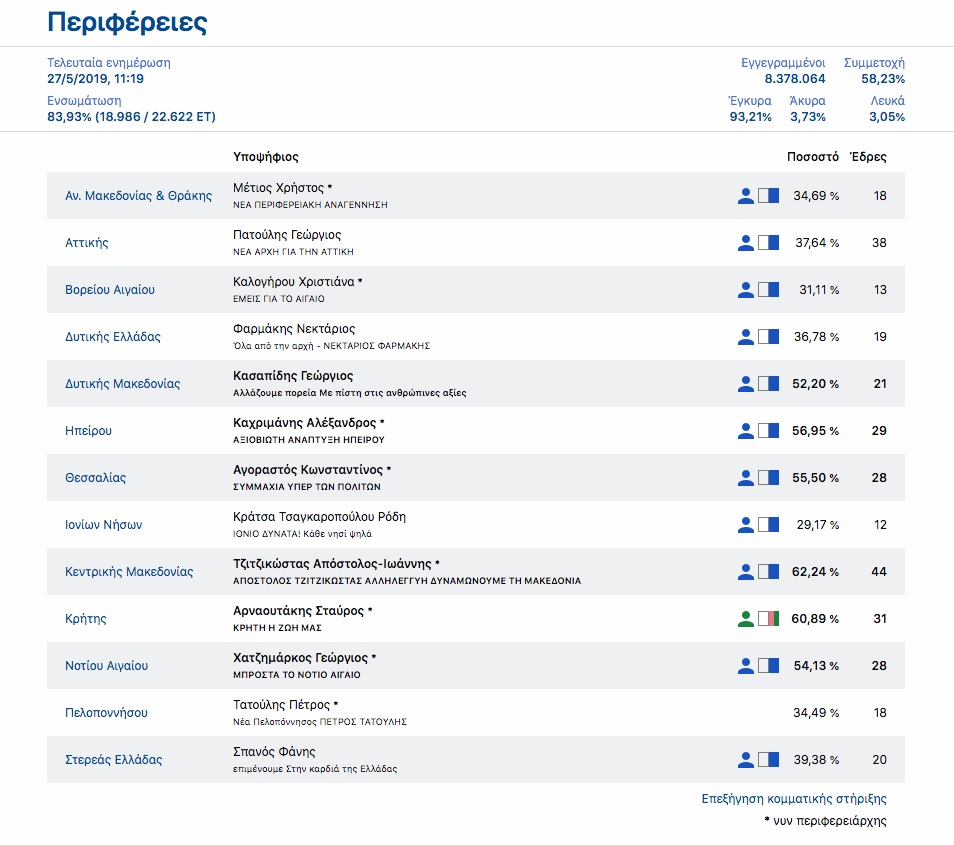Go to the Κεντρικής Μακεδονίας region results

tap(129, 572)
